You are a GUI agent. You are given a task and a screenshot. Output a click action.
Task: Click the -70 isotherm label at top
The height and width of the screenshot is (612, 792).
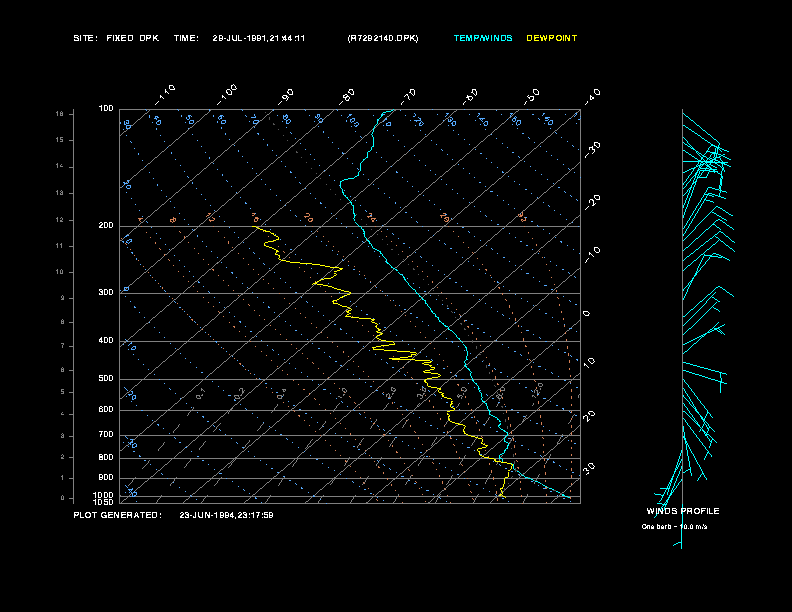click(408, 97)
